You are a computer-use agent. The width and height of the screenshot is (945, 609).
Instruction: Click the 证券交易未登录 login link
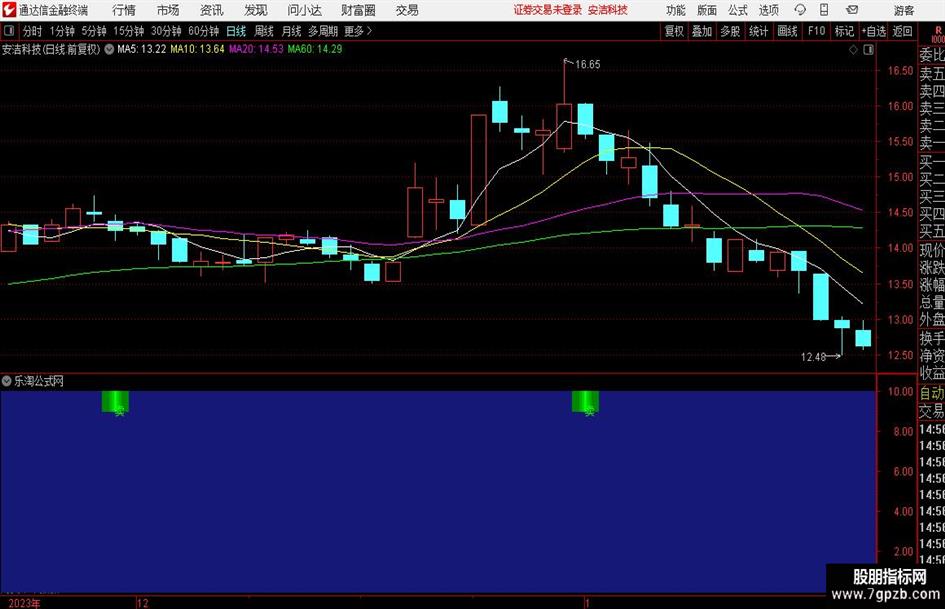pyautogui.click(x=548, y=10)
